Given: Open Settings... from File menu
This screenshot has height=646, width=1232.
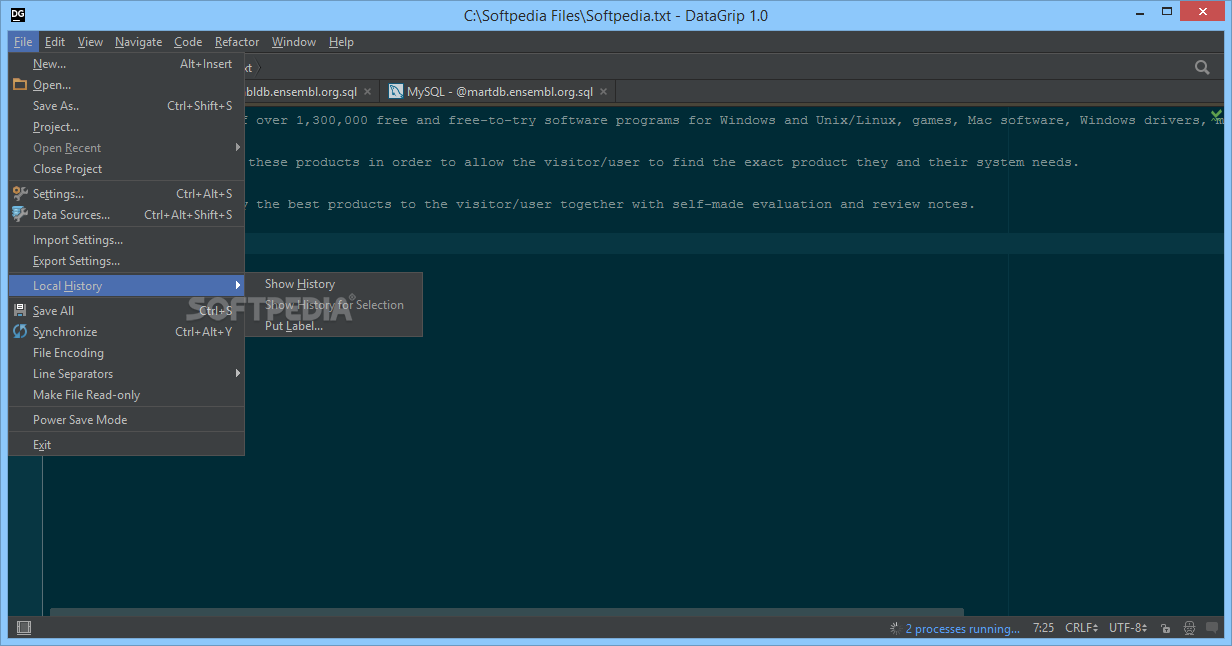Looking at the screenshot, I should 126,194.
